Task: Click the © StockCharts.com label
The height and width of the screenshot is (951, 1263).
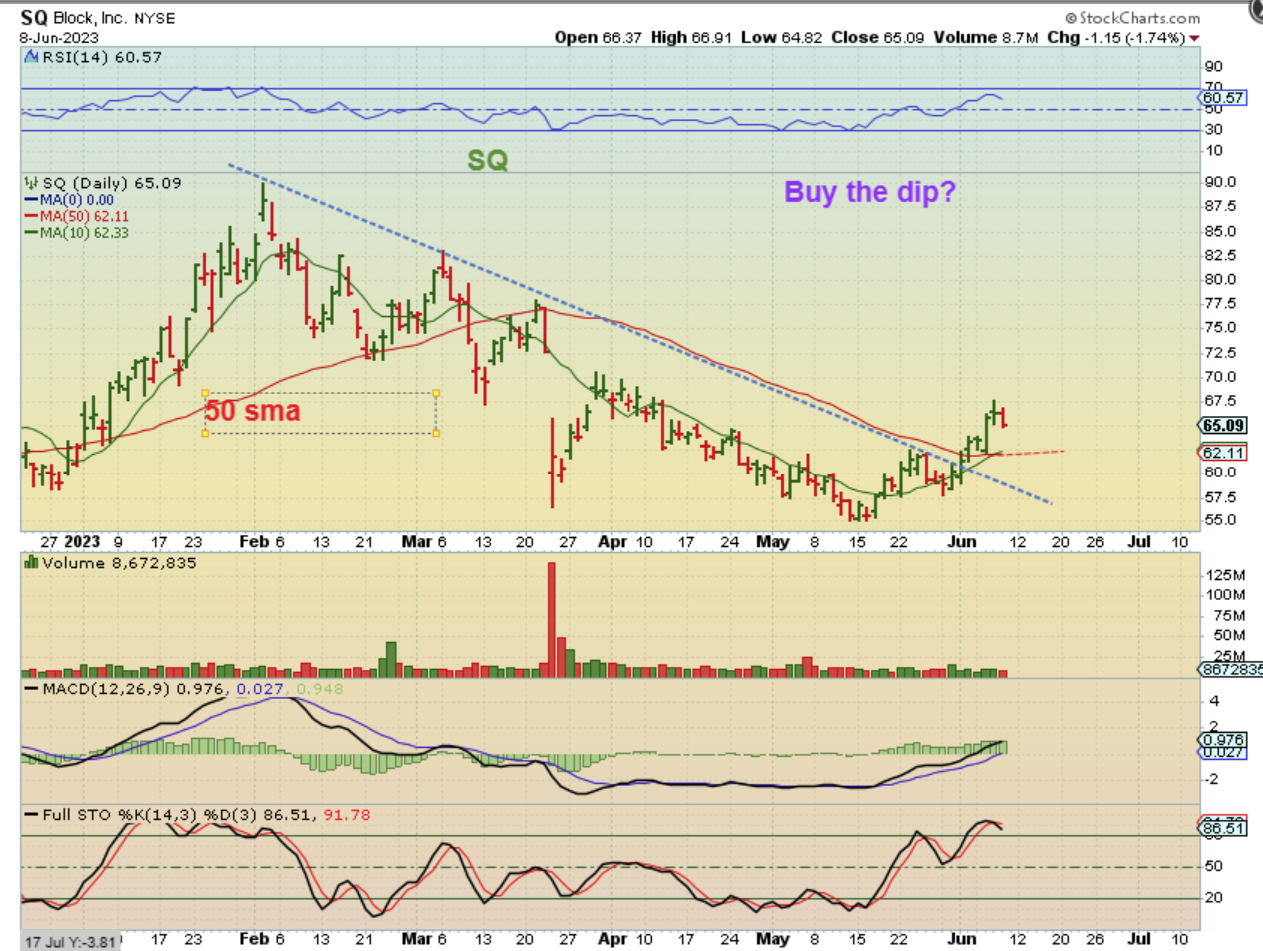Action: coord(1132,19)
